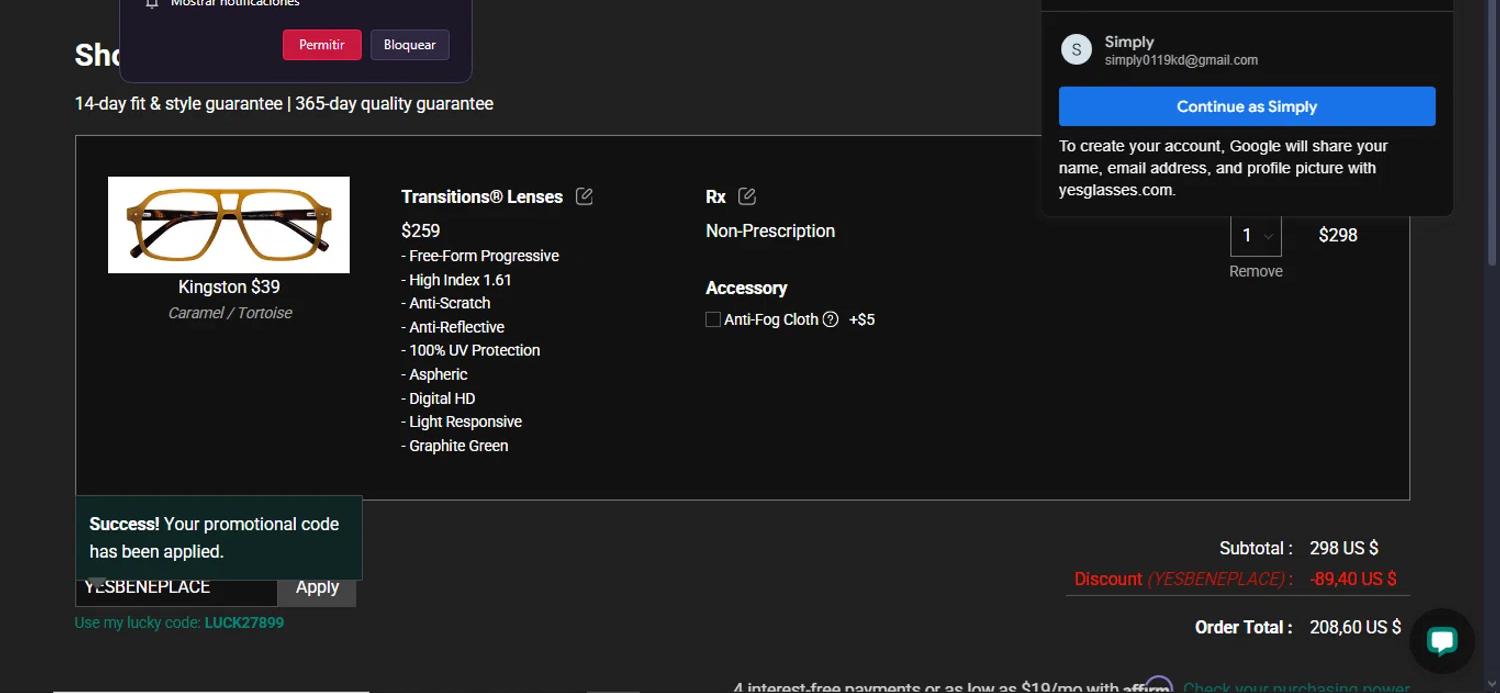Open the Kingston glasses product image
Screen dimensions: 1500x693
(x=229, y=225)
